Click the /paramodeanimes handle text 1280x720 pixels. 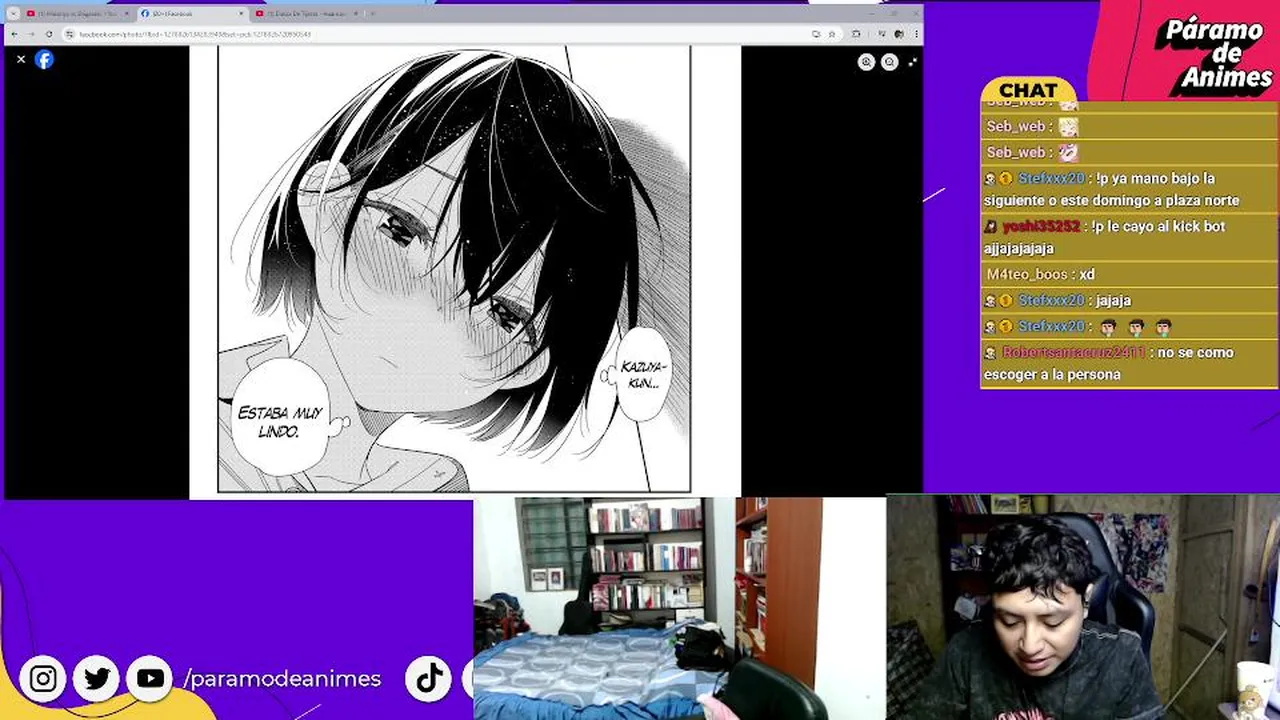282,679
